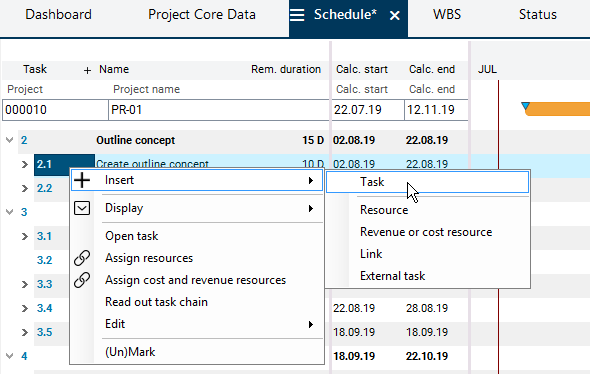Expand task 2.2
The height and width of the screenshot is (374, 590).
25,189
